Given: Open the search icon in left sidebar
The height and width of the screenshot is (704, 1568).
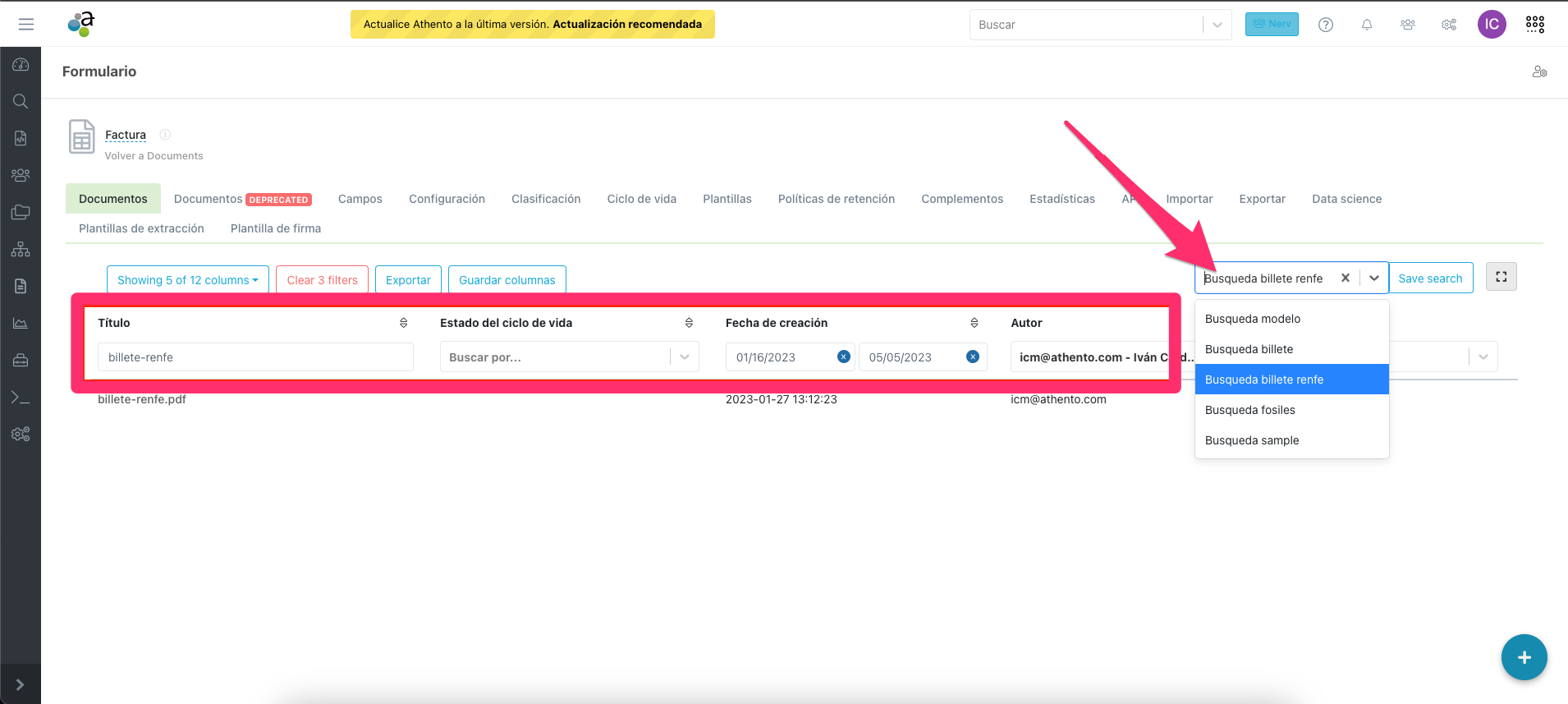Looking at the screenshot, I should click(x=21, y=101).
